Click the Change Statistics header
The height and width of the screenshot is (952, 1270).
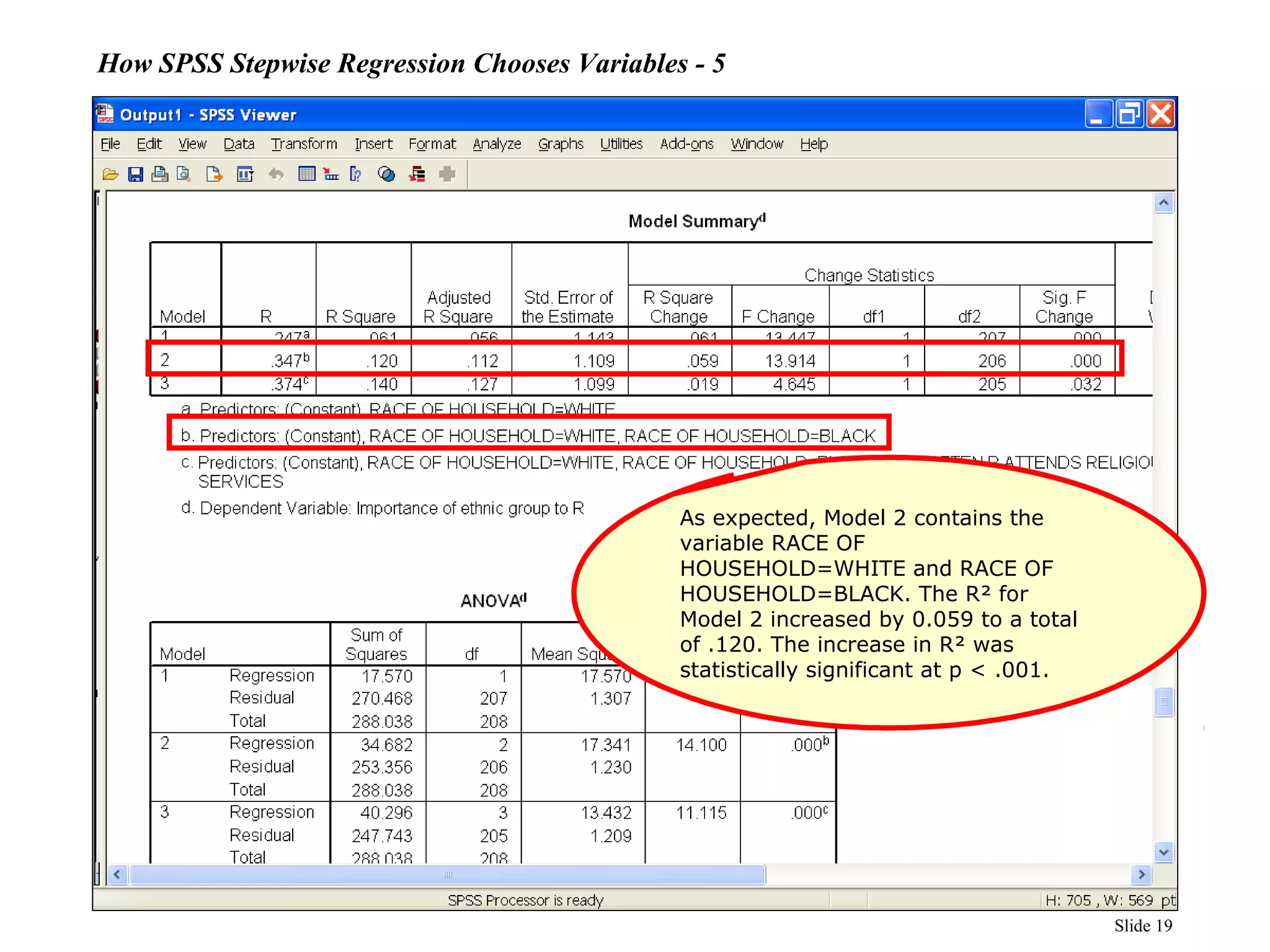coord(869,275)
